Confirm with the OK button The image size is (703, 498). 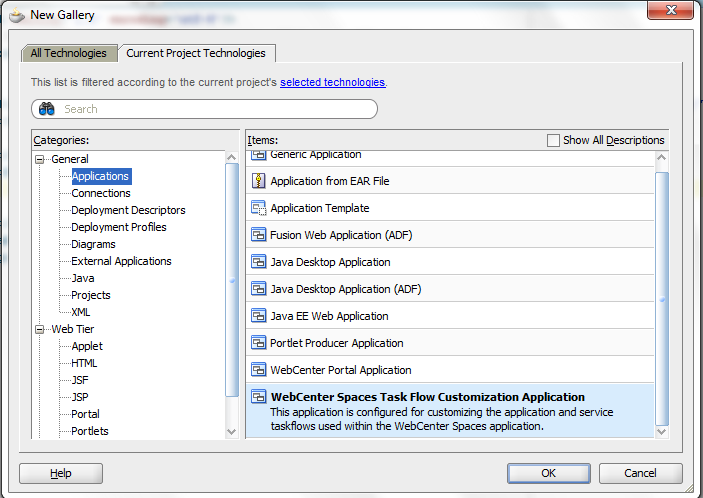548,473
